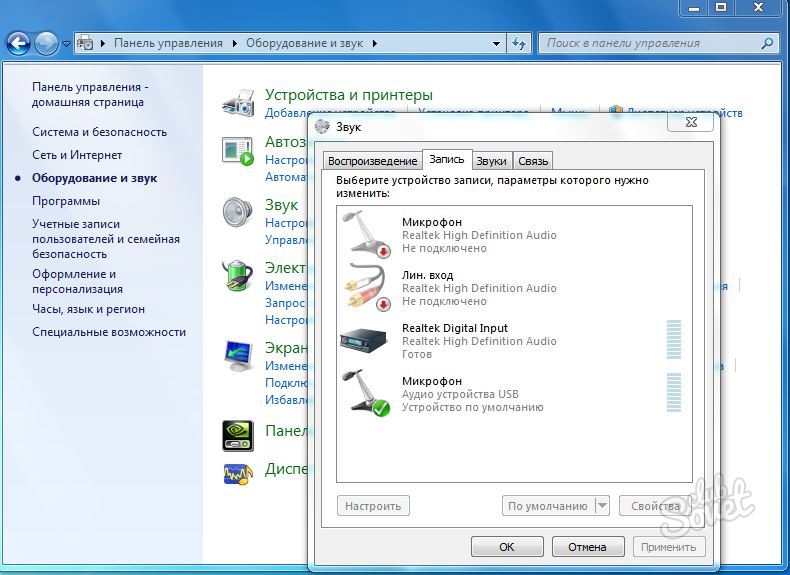Click Не подключено status under Лин. вход
Viewport: 790px width, 575px height.
pyautogui.click(x=444, y=301)
